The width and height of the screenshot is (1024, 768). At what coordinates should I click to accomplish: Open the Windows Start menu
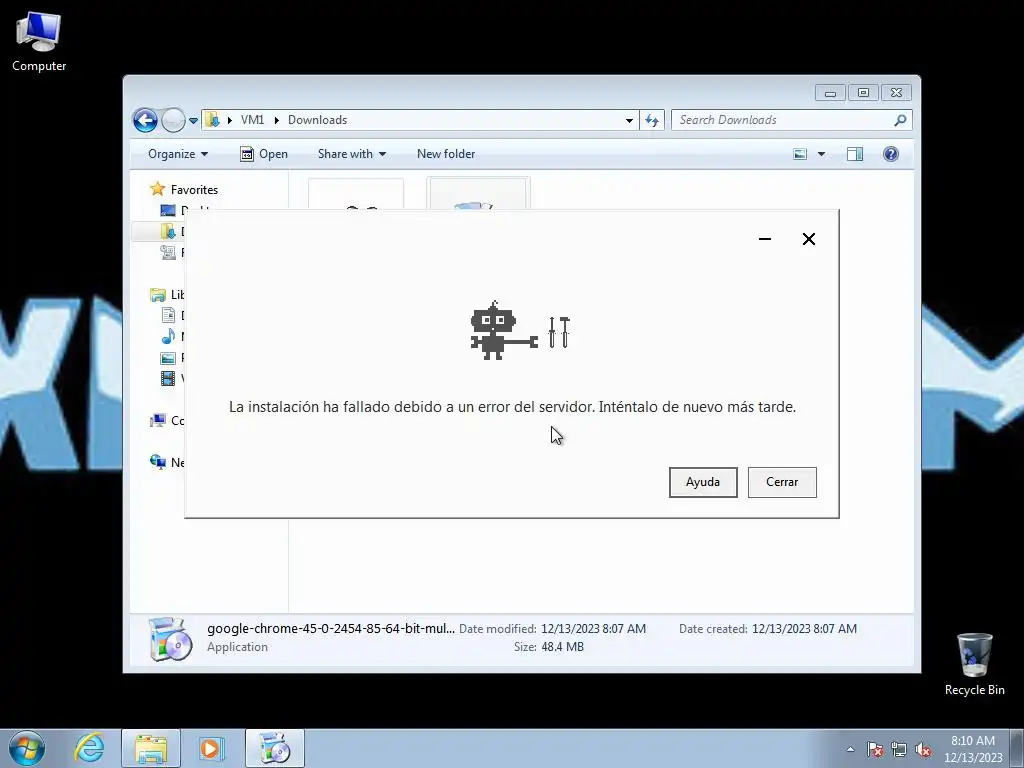pyautogui.click(x=27, y=748)
